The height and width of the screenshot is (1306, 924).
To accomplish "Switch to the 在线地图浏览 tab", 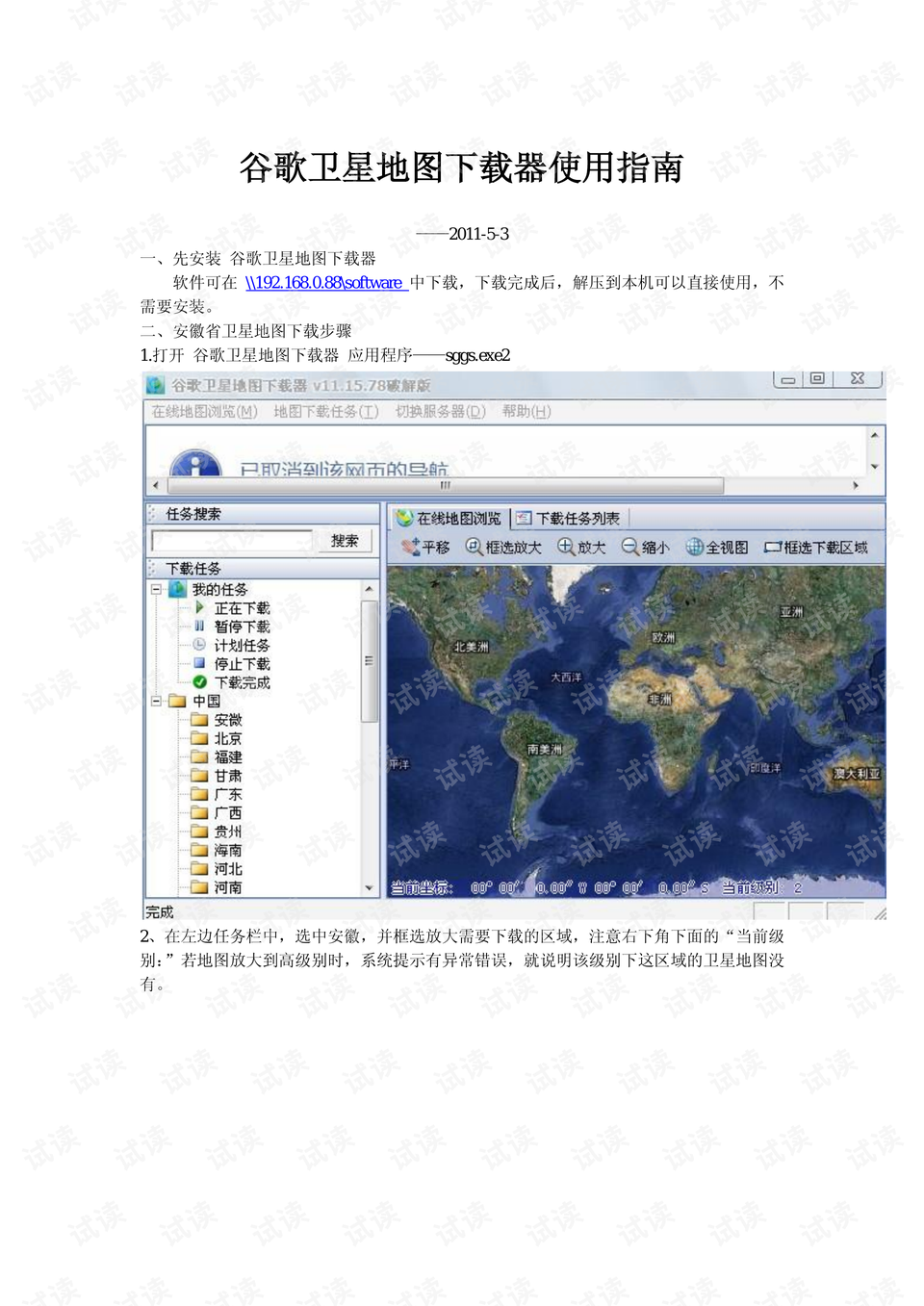I will (449, 518).
